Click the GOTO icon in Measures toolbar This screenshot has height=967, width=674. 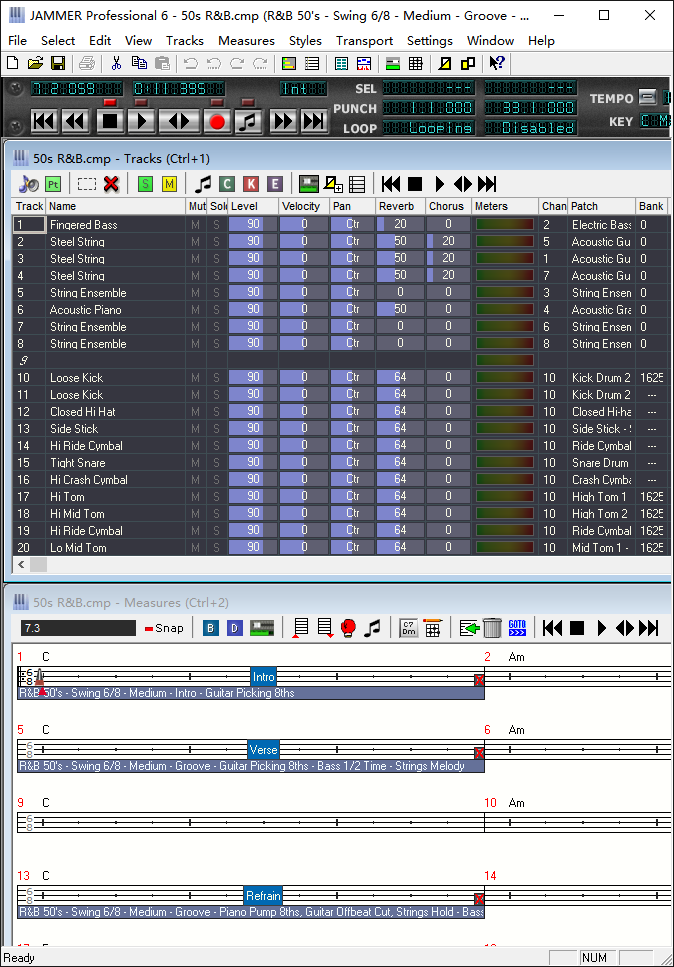click(517, 628)
